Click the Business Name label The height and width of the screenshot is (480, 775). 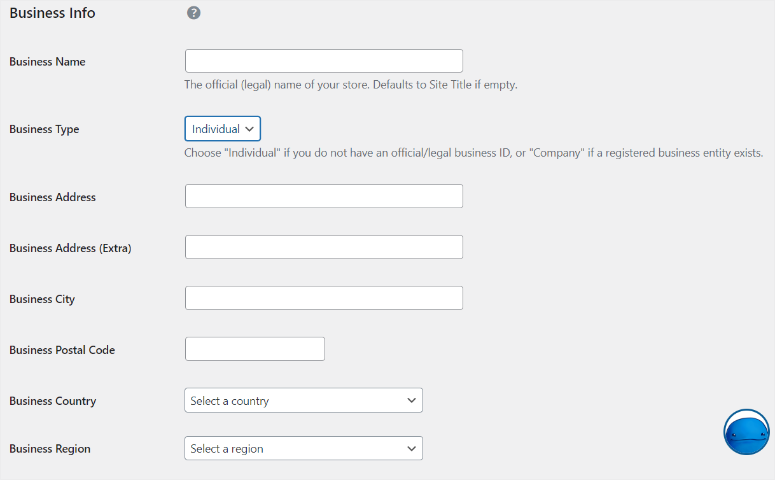pos(47,62)
